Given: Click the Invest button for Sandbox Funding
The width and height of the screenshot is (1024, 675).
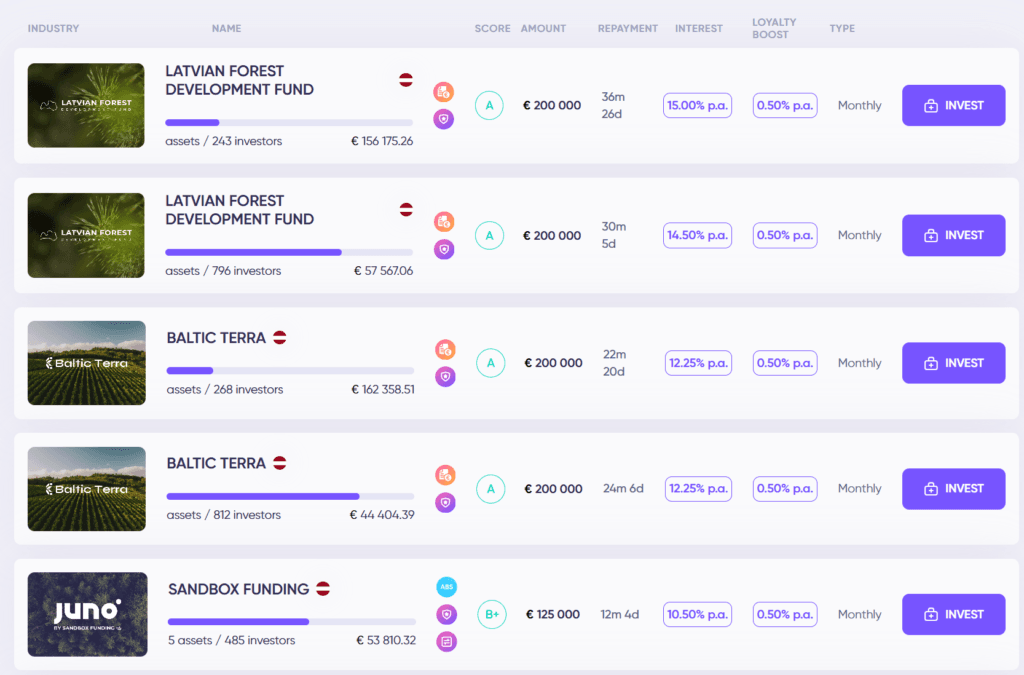Looking at the screenshot, I should 953,614.
